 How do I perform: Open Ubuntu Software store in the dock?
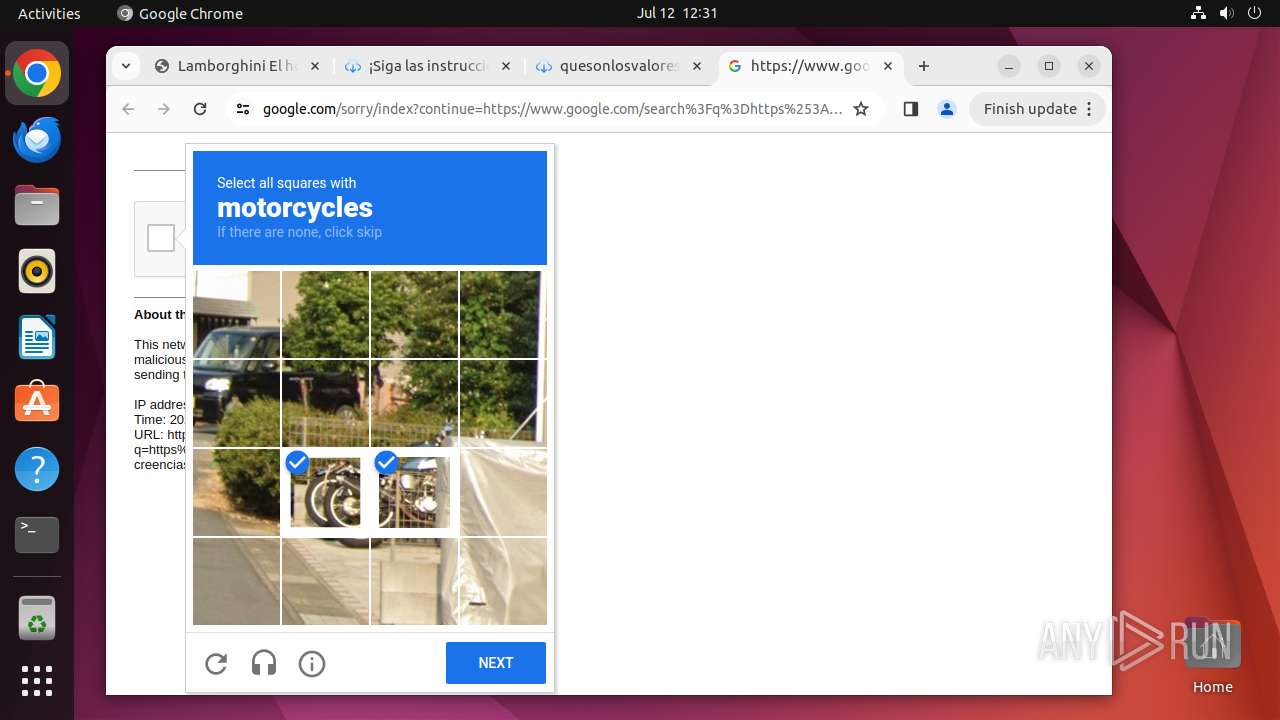click(37, 403)
